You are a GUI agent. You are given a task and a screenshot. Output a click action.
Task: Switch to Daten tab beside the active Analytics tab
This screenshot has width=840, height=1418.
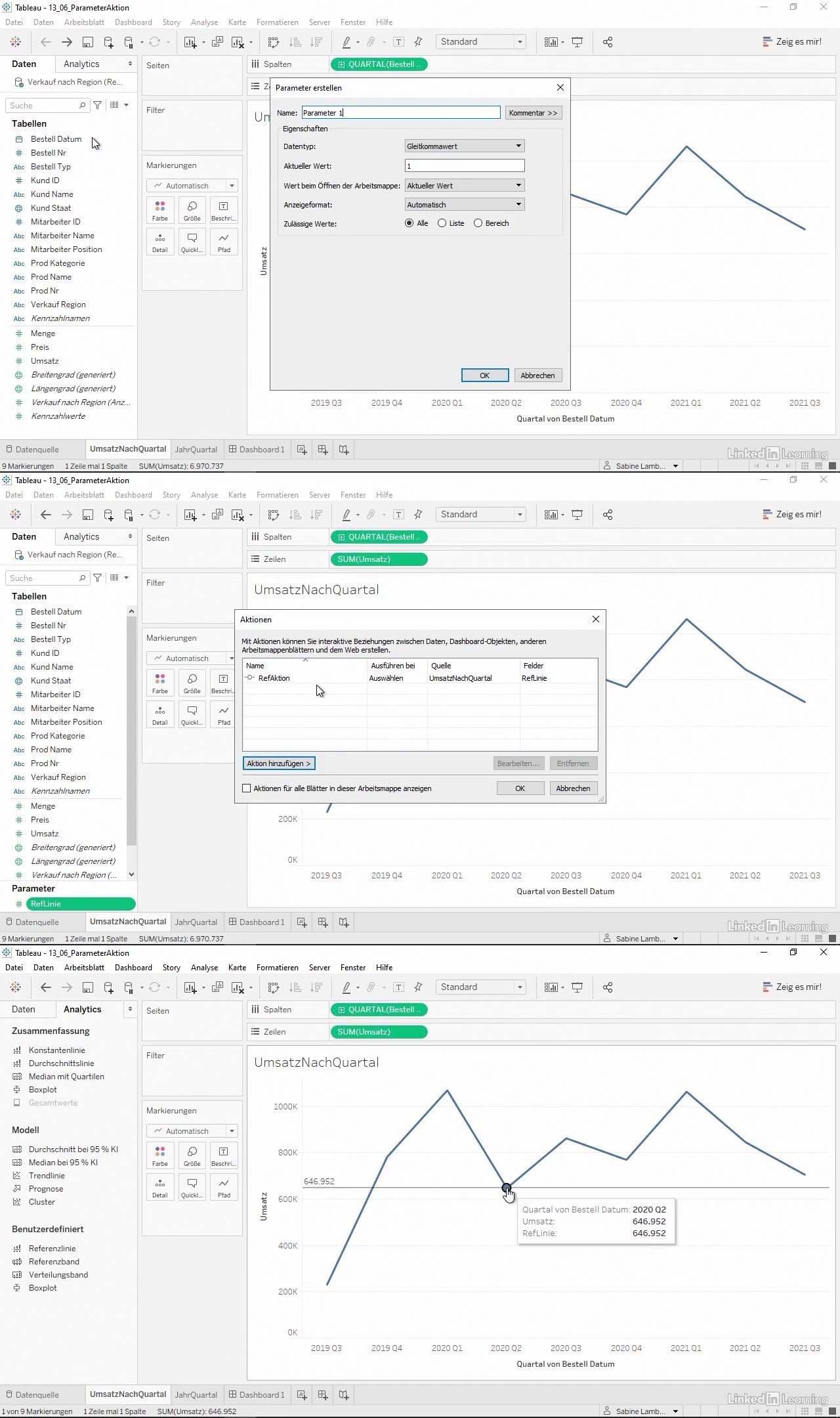(x=24, y=1010)
